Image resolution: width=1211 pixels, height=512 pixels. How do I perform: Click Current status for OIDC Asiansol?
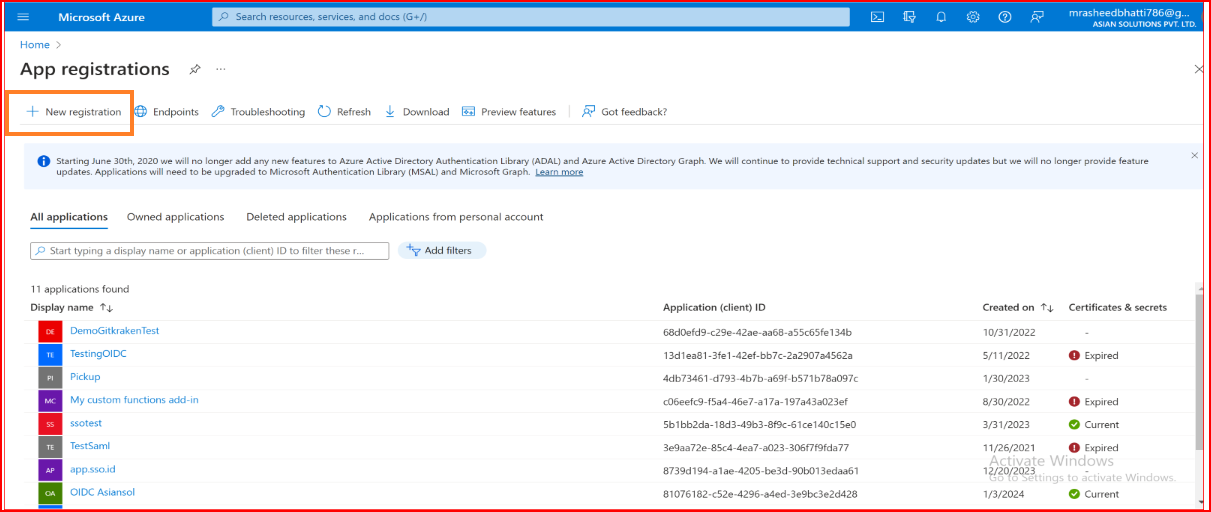pyautogui.click(x=1094, y=494)
